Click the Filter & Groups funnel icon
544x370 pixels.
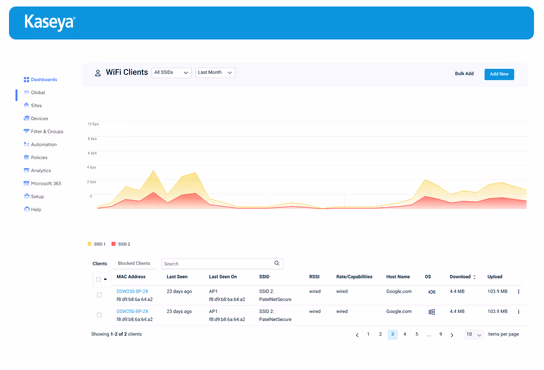pyautogui.click(x=26, y=131)
